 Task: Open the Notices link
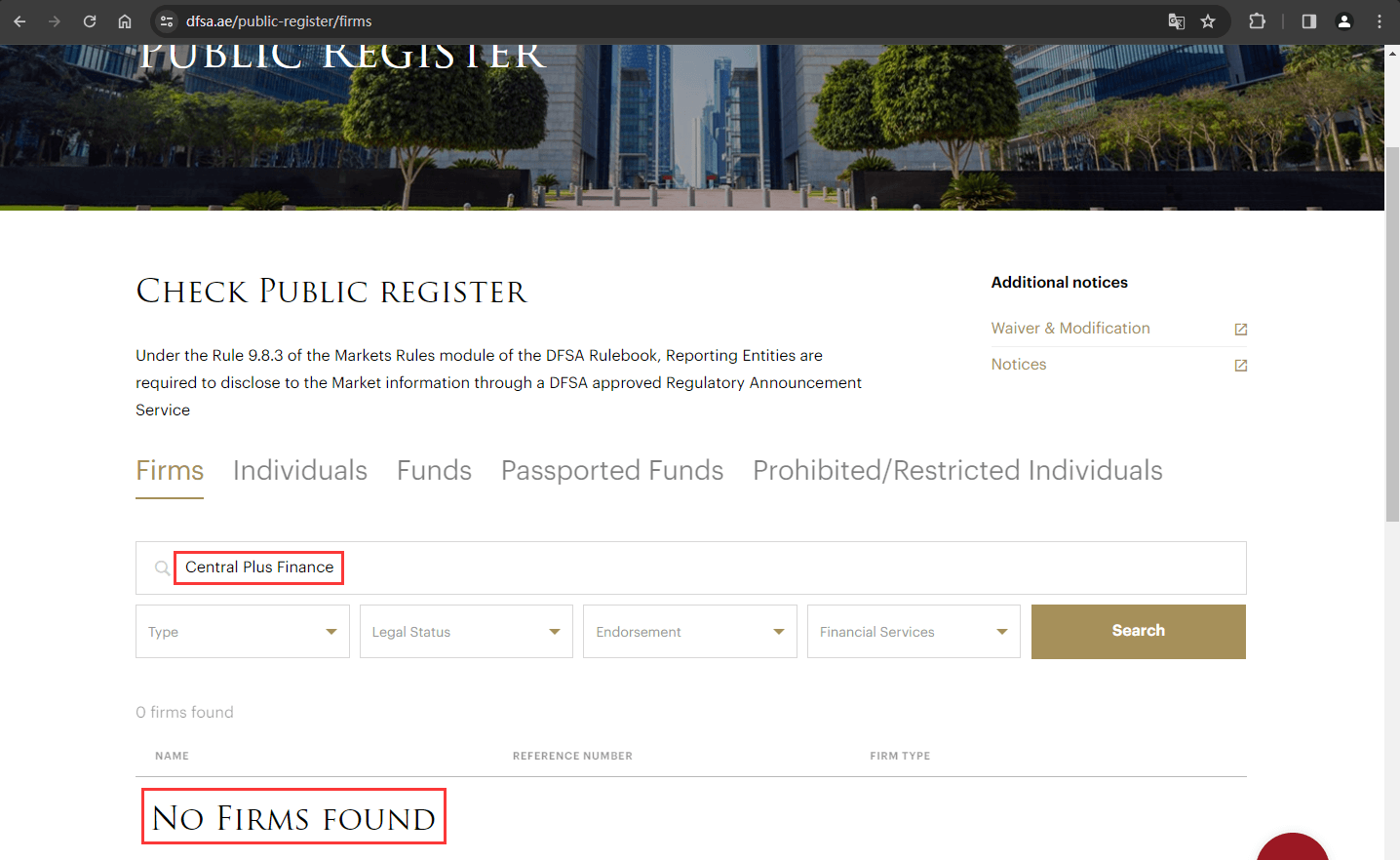coord(1019,365)
